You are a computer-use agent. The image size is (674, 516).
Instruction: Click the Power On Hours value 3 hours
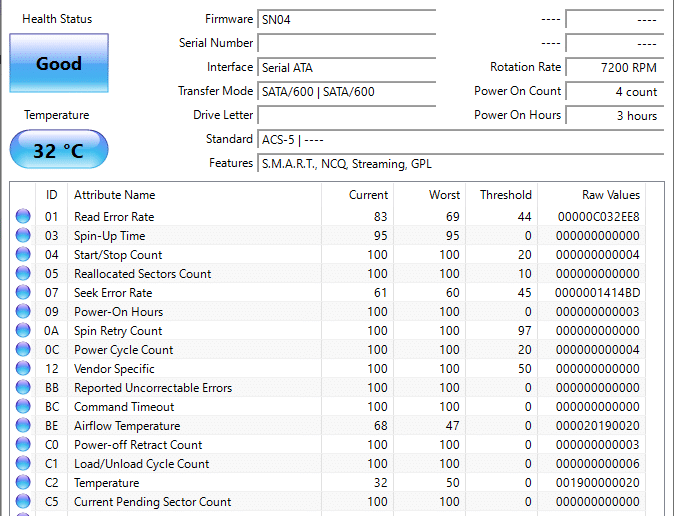pyautogui.click(x=615, y=115)
